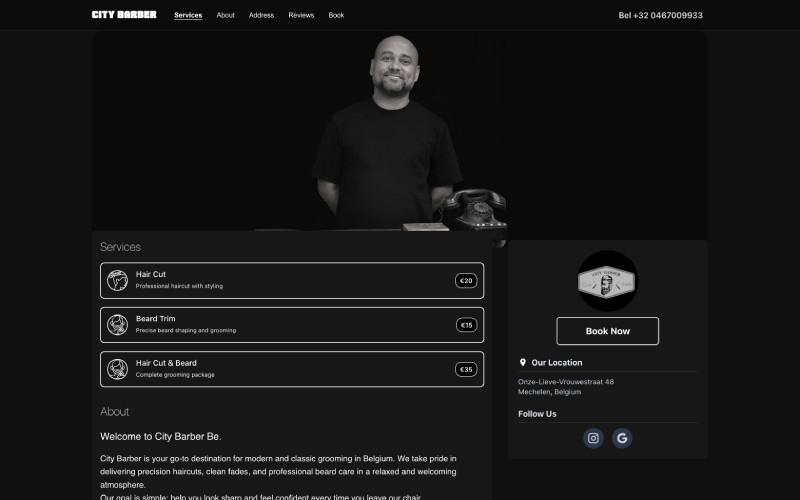
Task: Select the €20 Hair Cut price tag
Action: 466,281
